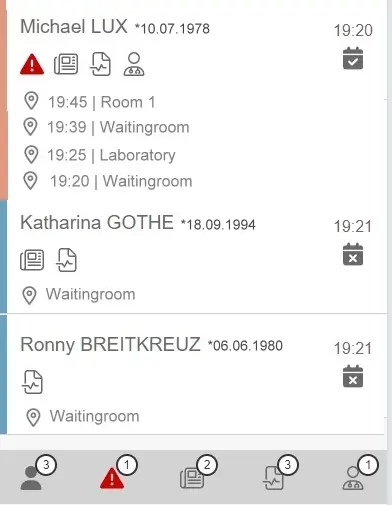Viewport: 392px width, 505px height.
Task: Select patient name Ronny BREITKREUZ
Action: (110, 344)
